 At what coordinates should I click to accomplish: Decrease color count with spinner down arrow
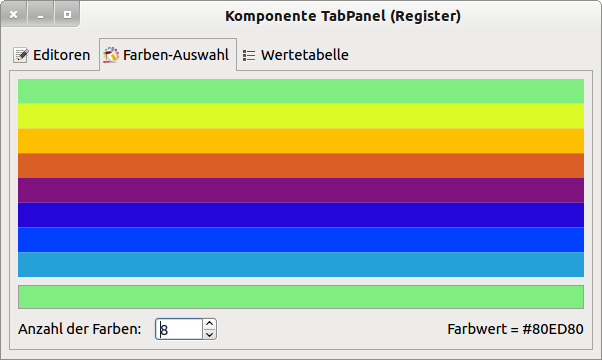(x=209, y=334)
